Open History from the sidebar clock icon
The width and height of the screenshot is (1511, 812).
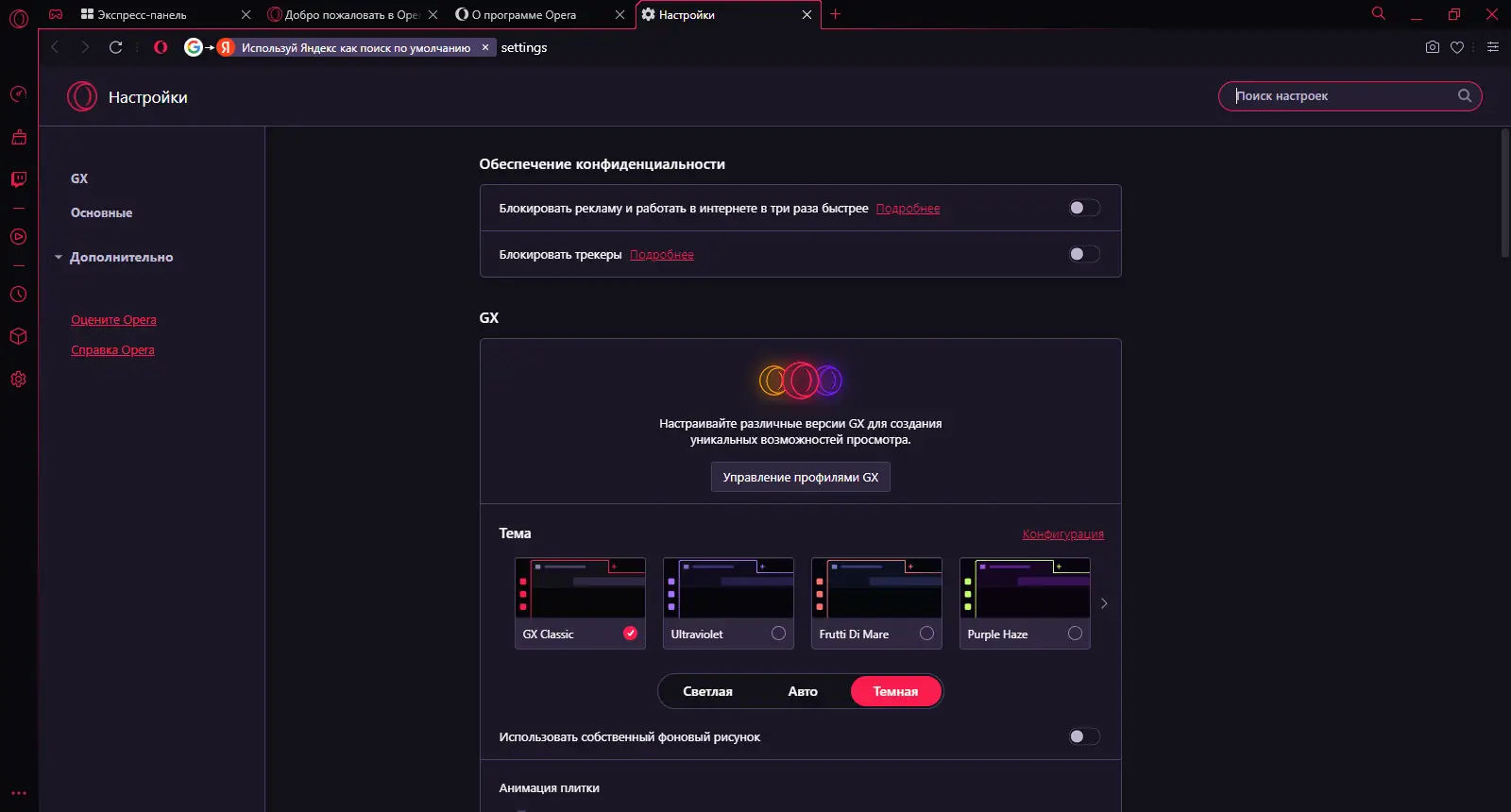tap(18, 294)
